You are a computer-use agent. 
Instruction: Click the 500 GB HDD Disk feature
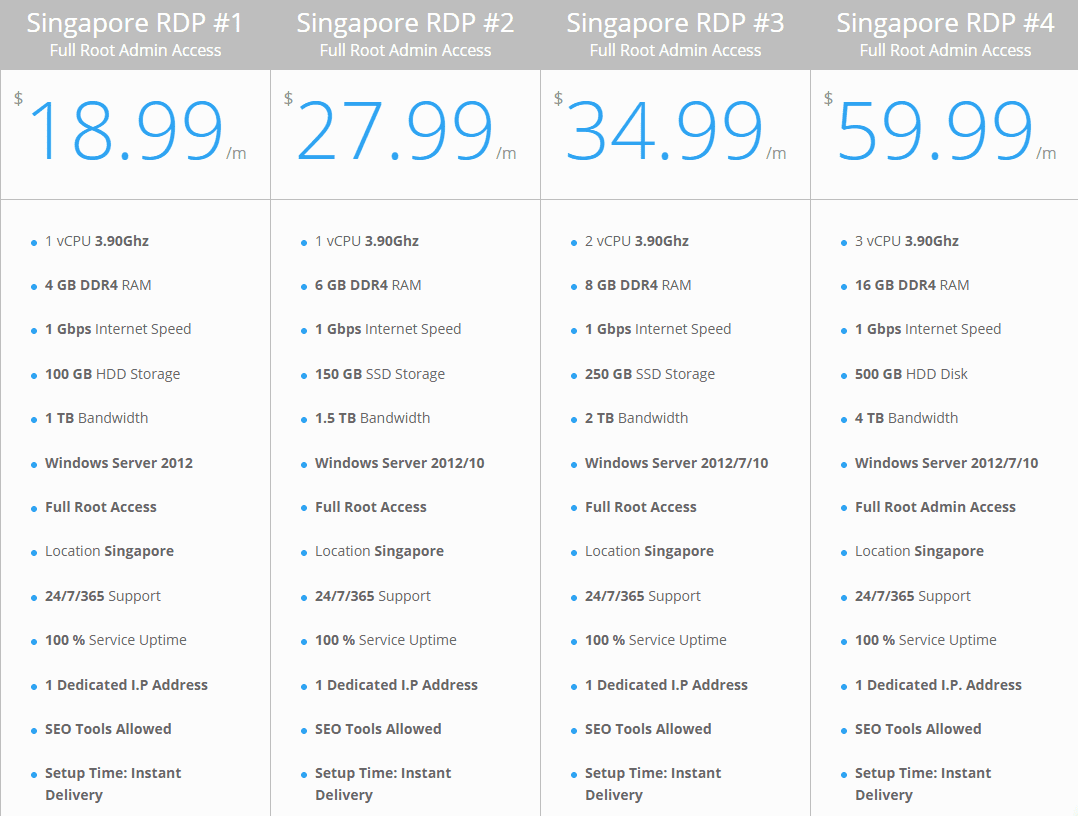[x=911, y=374]
